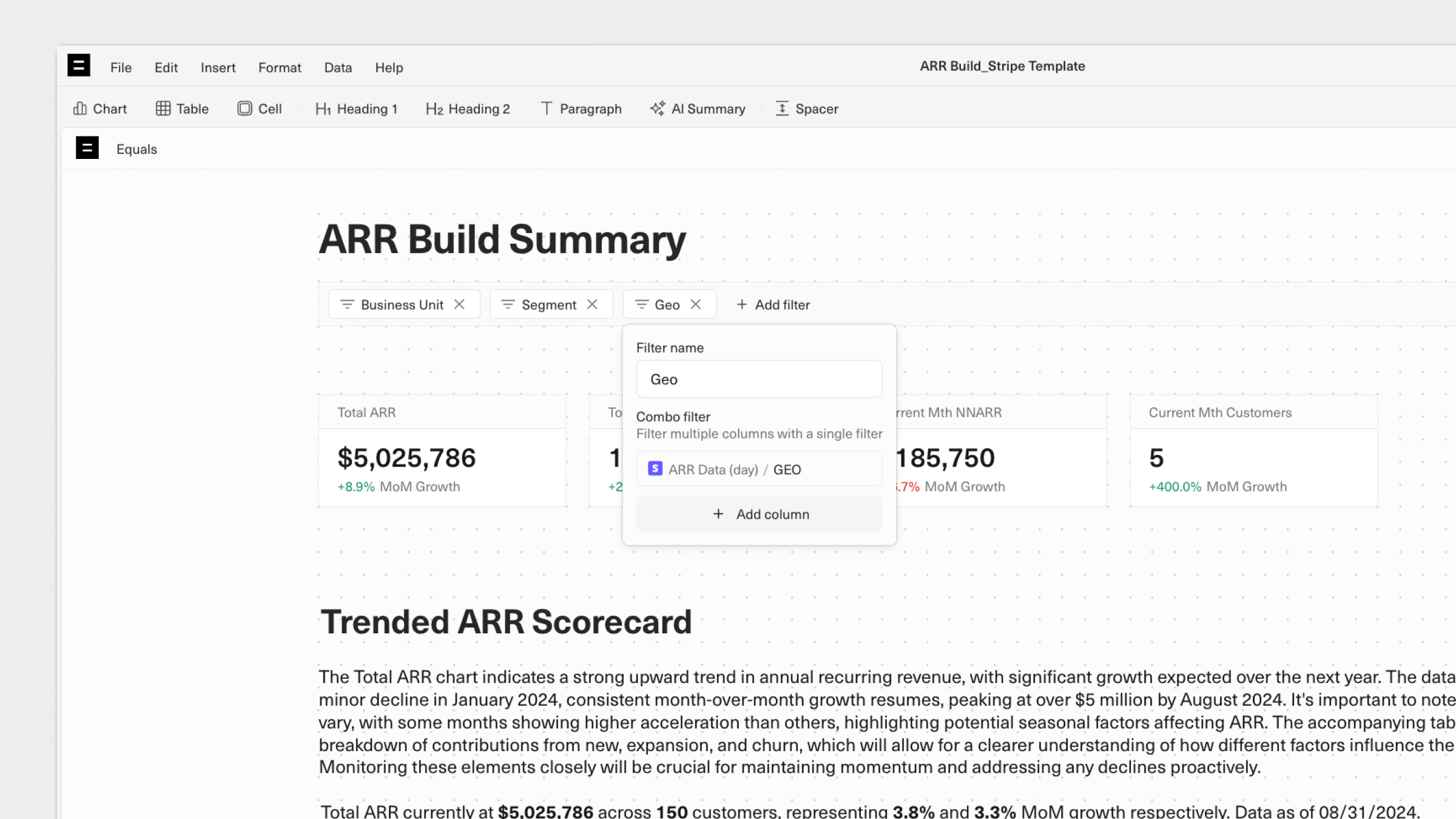Insert a Spacer element

click(x=807, y=109)
